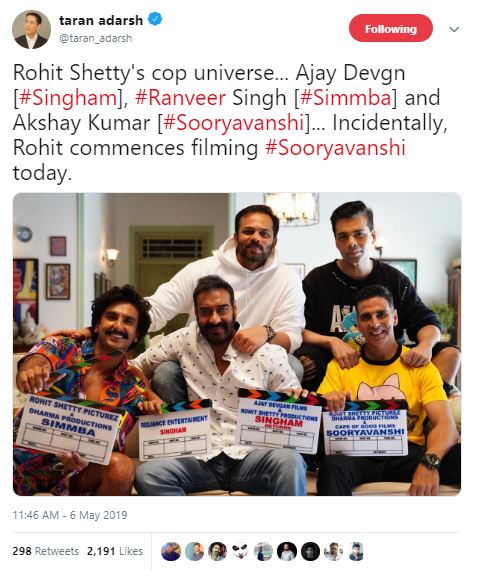Click the Joker-face liker avatar
Image resolution: width=486 pixels, height=570 pixels.
click(x=240, y=551)
